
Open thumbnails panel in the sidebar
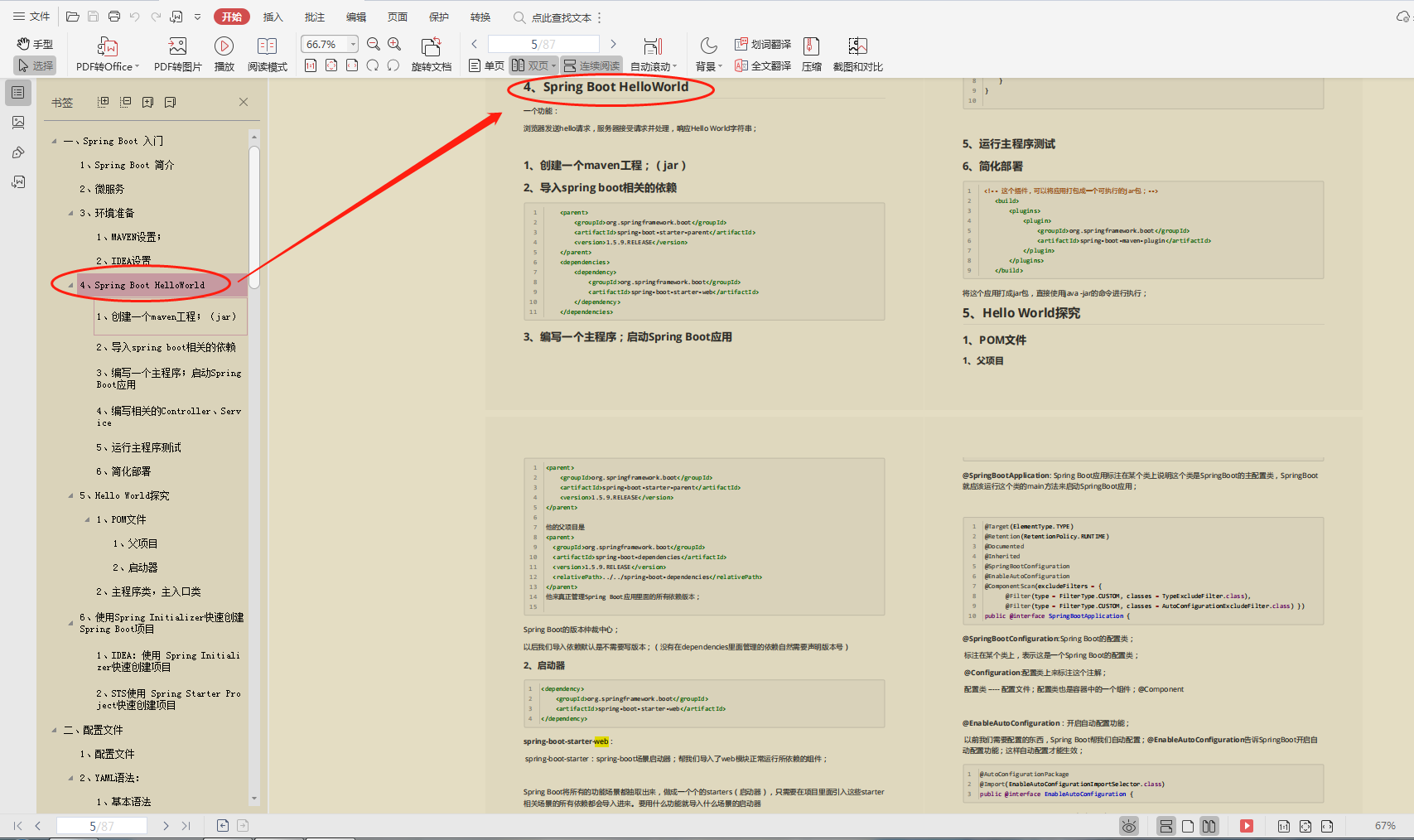[18, 123]
